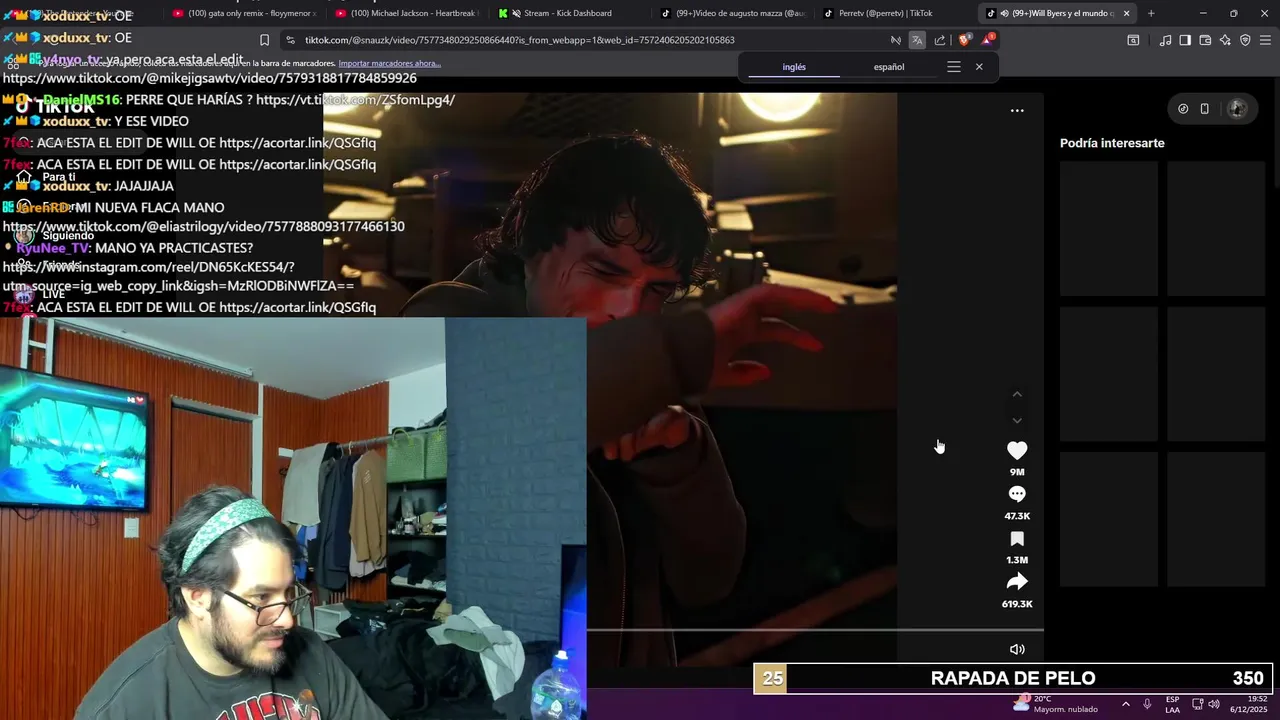This screenshot has width=1280, height=720.
Task: Click the taskbar microphone icon
Action: pos(1147,704)
